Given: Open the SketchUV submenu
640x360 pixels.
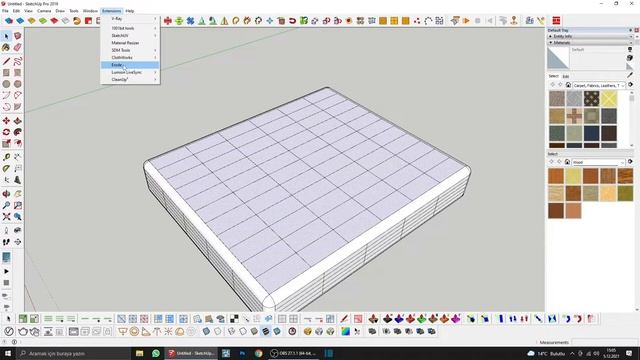Looking at the screenshot, I should click(130, 36).
